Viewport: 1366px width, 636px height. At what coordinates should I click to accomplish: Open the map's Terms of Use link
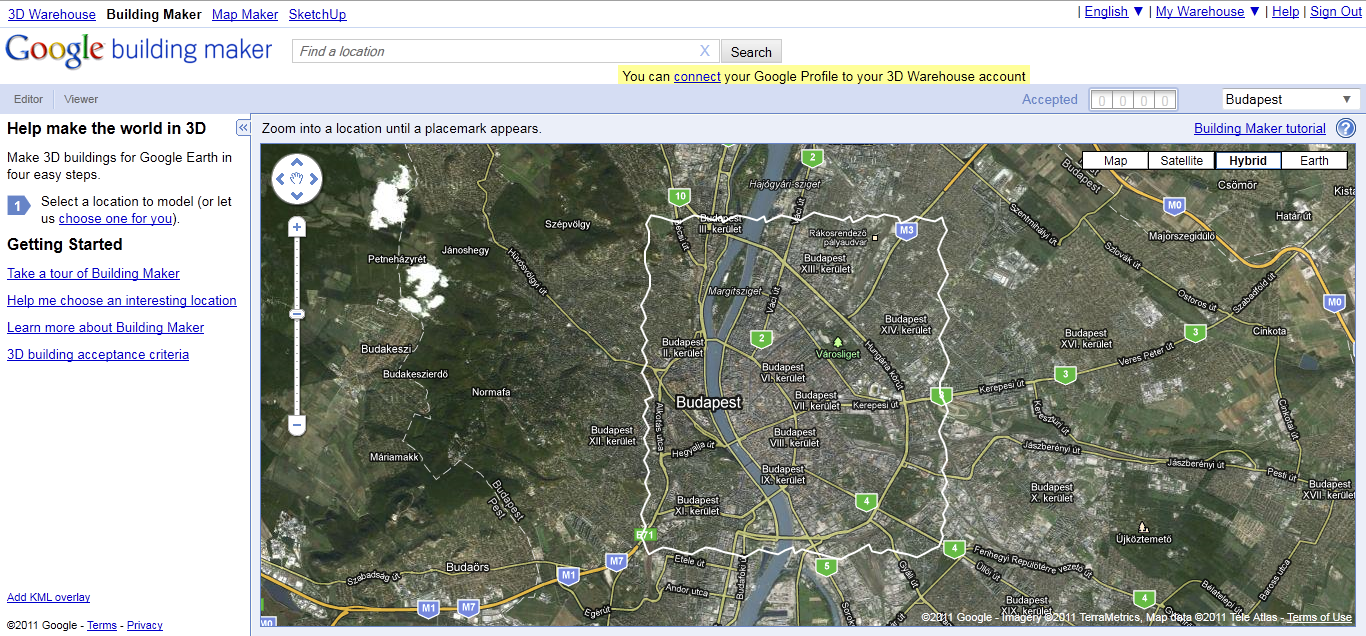(x=1319, y=617)
